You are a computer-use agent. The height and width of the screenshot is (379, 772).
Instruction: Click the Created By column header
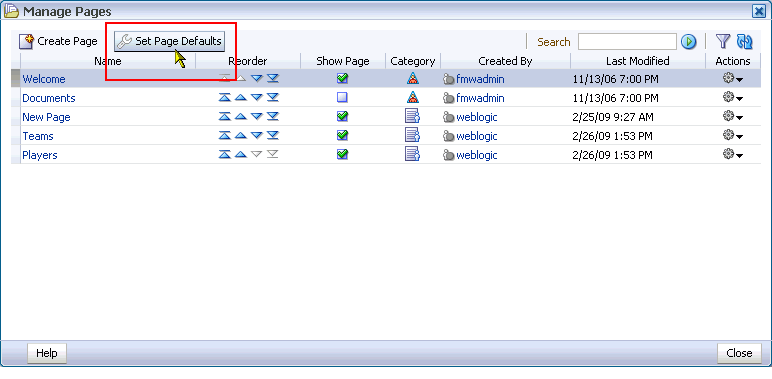click(x=505, y=61)
